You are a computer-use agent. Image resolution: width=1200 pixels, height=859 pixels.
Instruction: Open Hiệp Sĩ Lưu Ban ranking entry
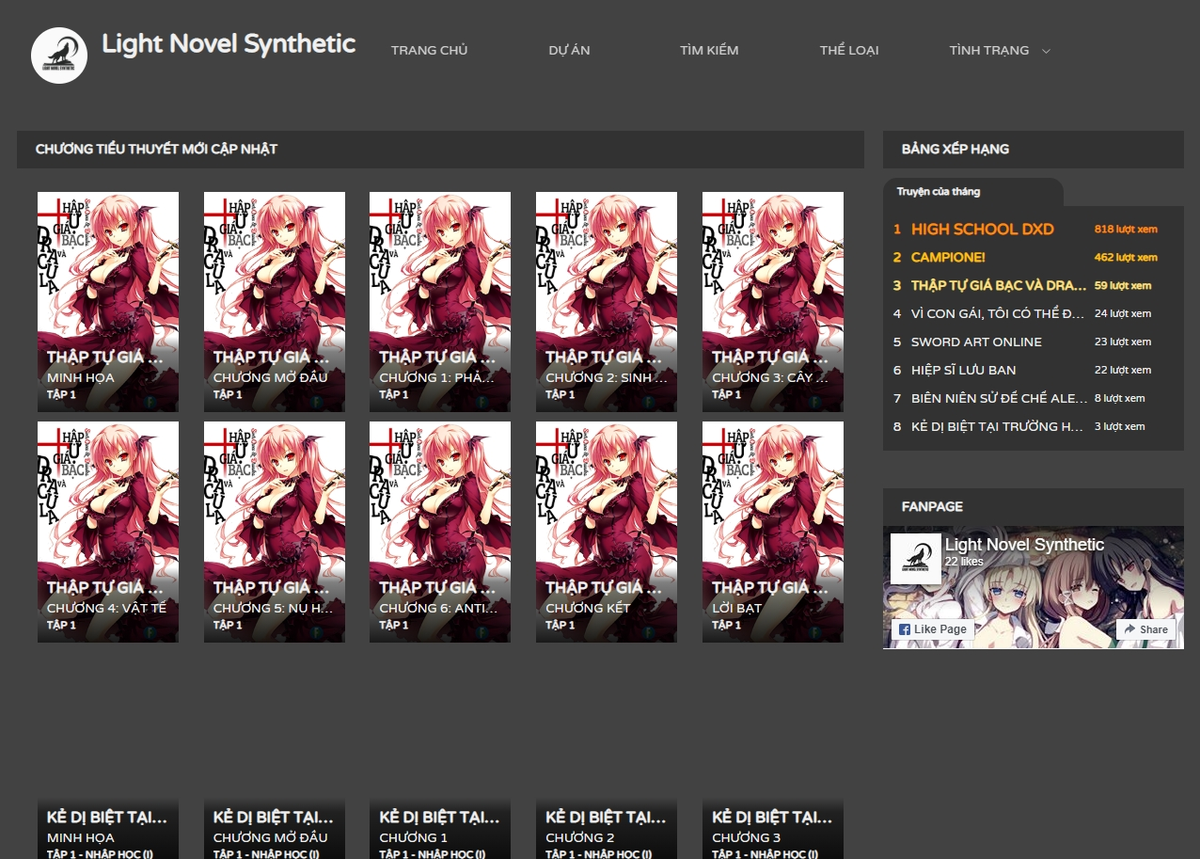[x=963, y=370]
